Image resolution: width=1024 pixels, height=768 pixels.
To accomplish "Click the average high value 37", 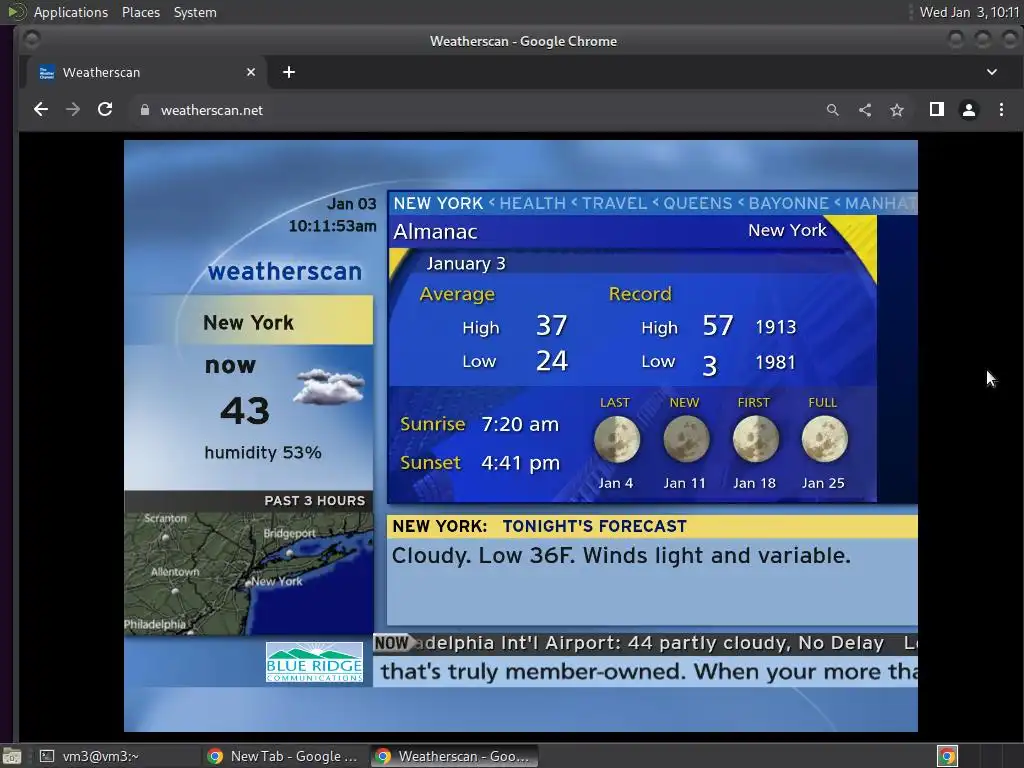I will (552, 325).
